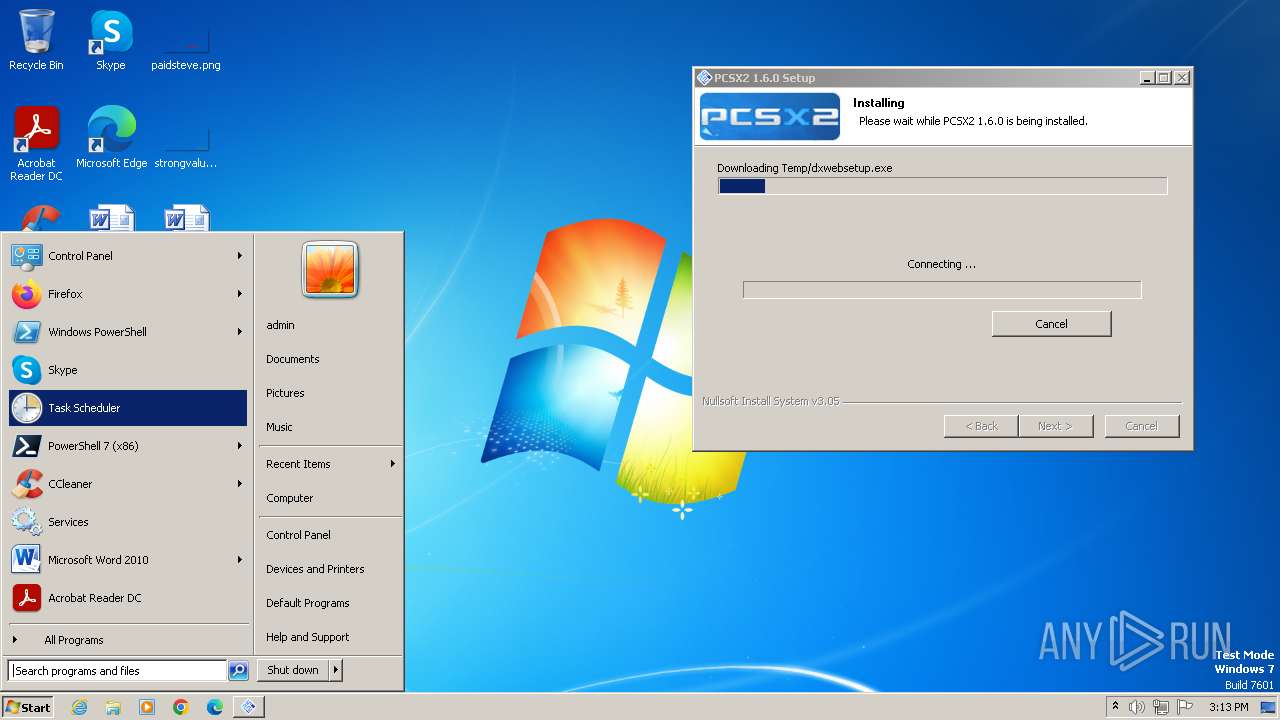Launch Chrome from the taskbar

click(181, 707)
